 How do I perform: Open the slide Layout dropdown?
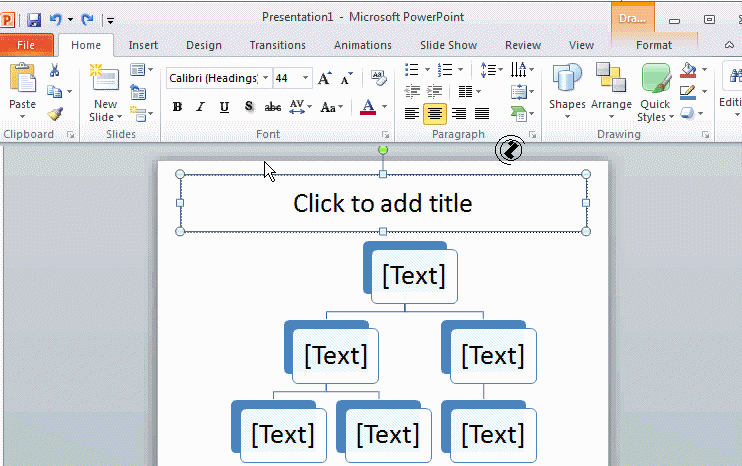[141, 70]
